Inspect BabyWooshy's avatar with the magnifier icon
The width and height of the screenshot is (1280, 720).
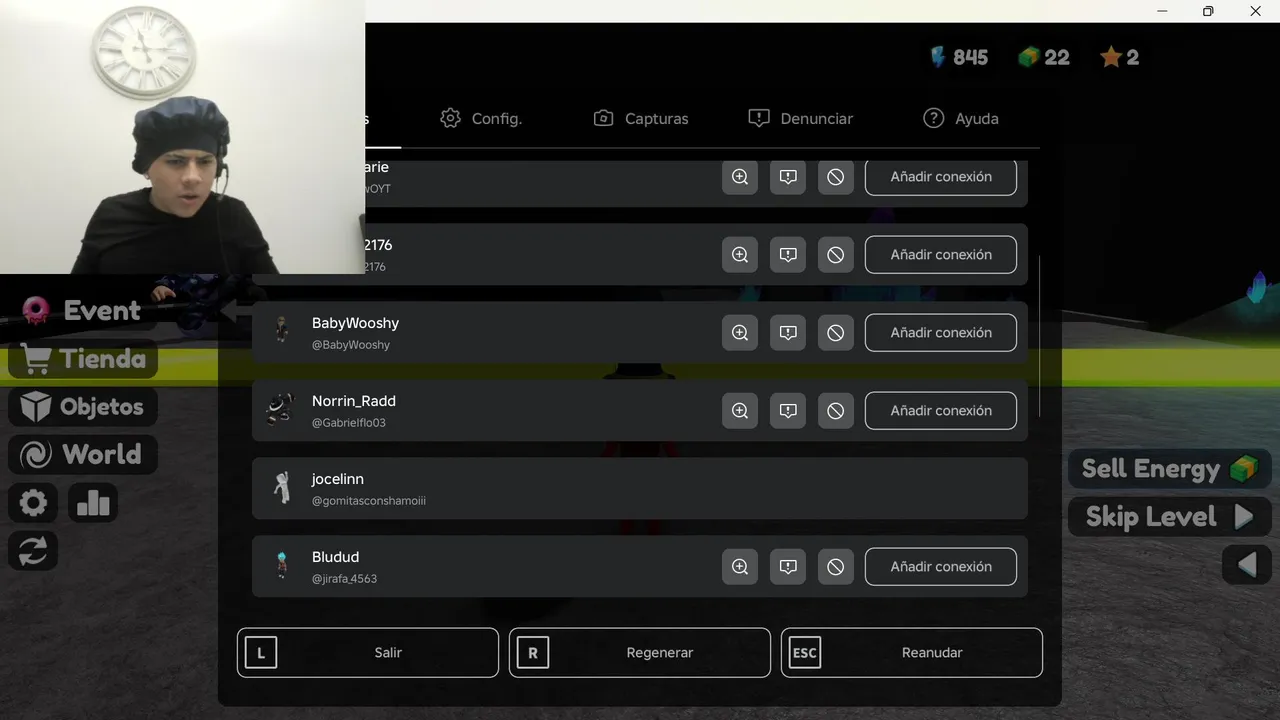740,333
